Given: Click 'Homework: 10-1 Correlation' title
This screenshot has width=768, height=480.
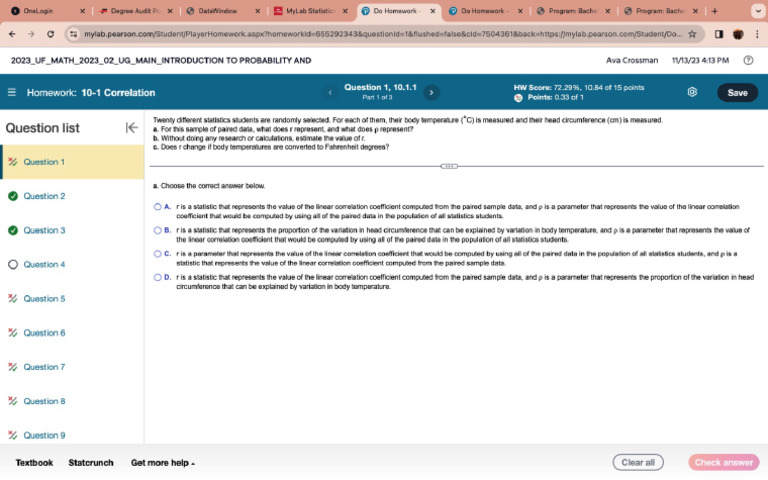Looking at the screenshot, I should tap(91, 93).
